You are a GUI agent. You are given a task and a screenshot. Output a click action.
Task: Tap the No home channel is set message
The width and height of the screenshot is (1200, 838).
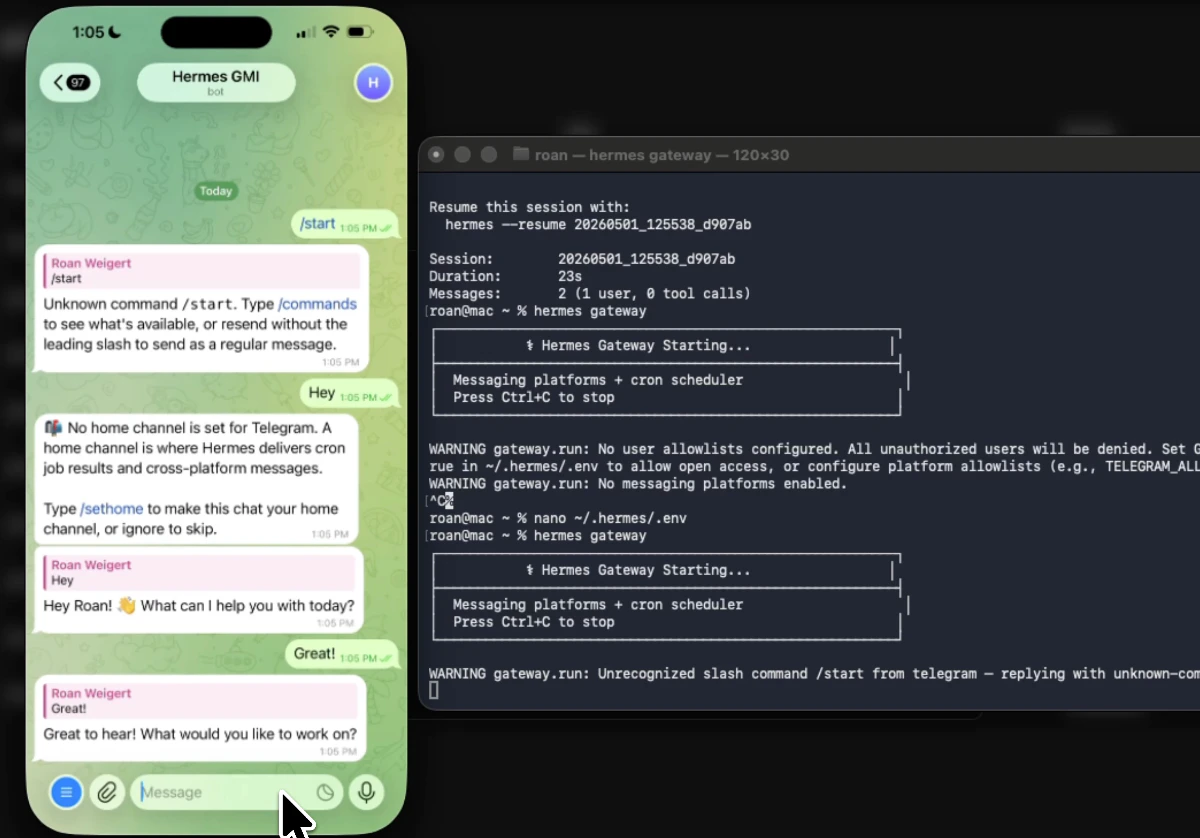click(x=194, y=478)
